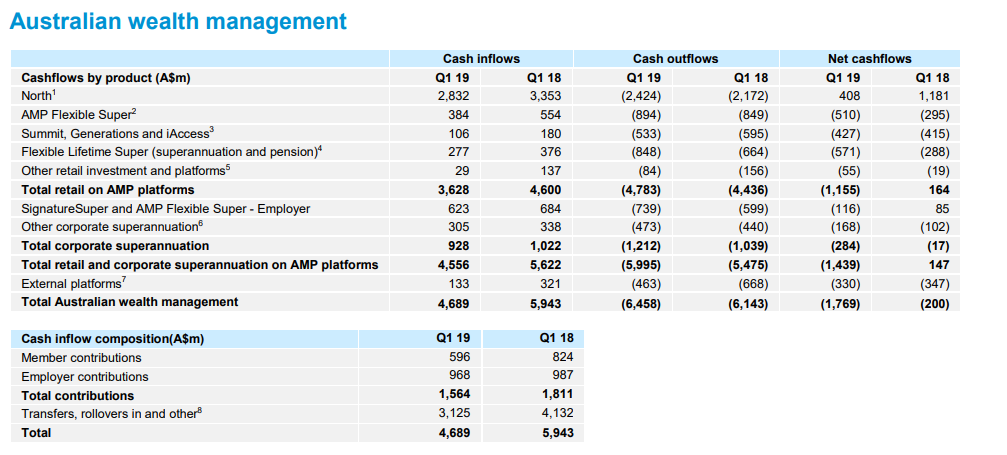The width and height of the screenshot is (1007, 455).
Task: Click External platforms inflow value 133
Action: tap(459, 283)
